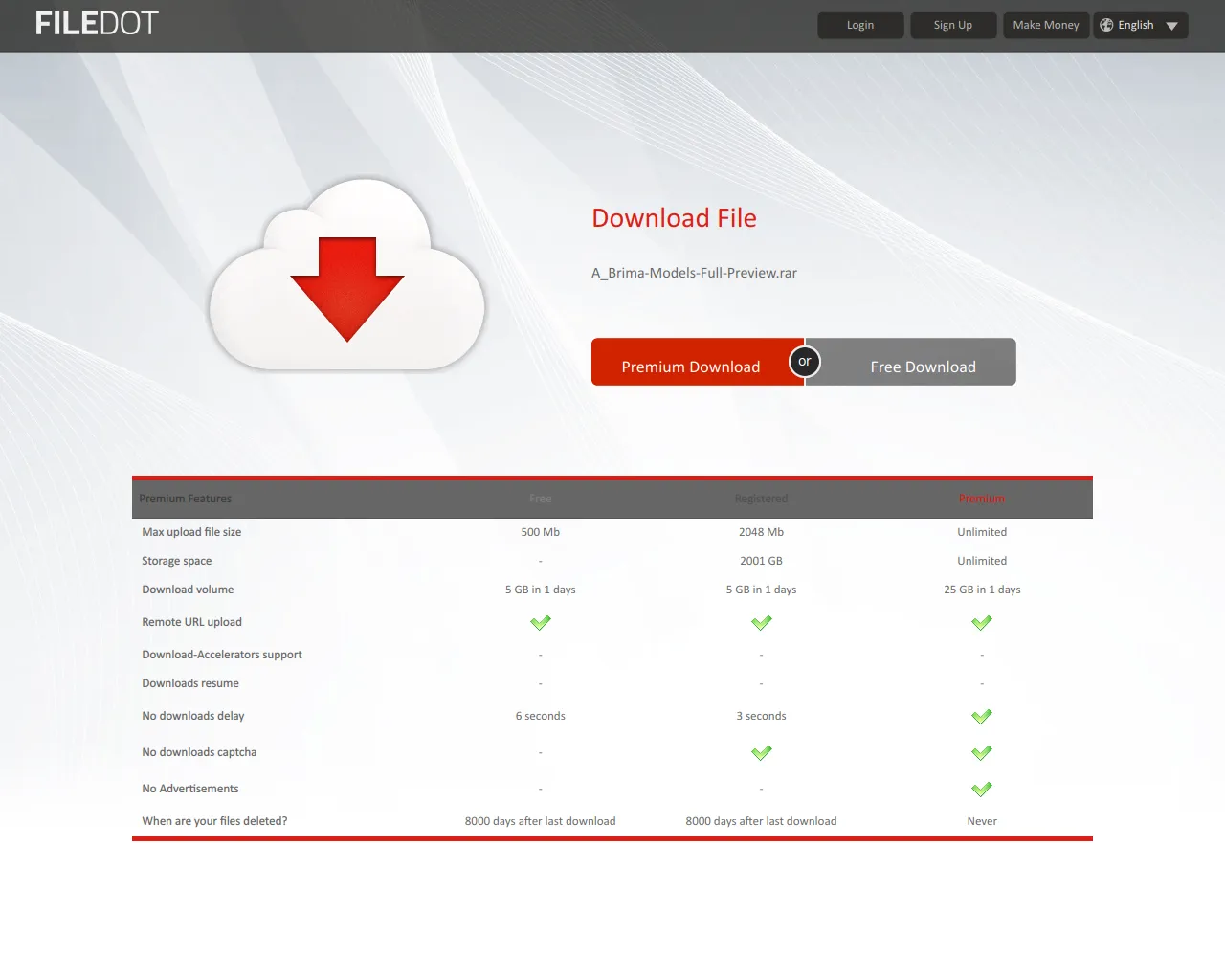Viewport: 1225px width, 980px height.
Task: Select the Registered column header
Action: (x=761, y=498)
